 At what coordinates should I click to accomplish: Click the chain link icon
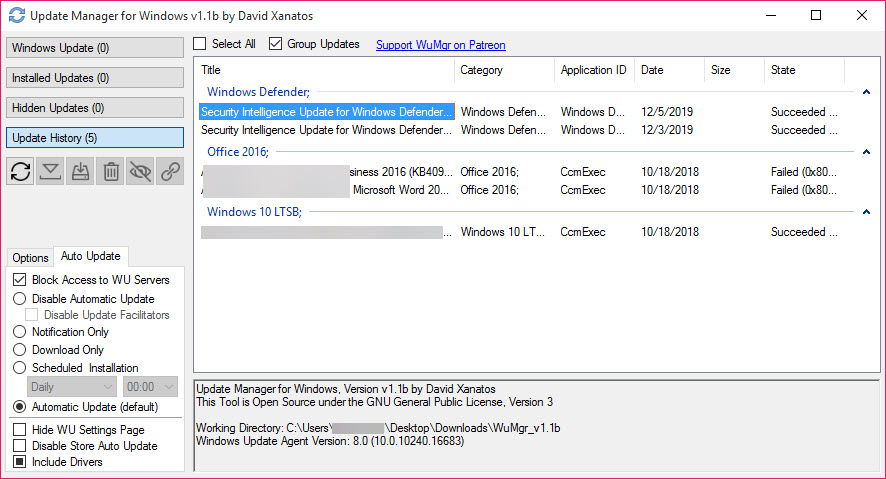click(x=170, y=171)
